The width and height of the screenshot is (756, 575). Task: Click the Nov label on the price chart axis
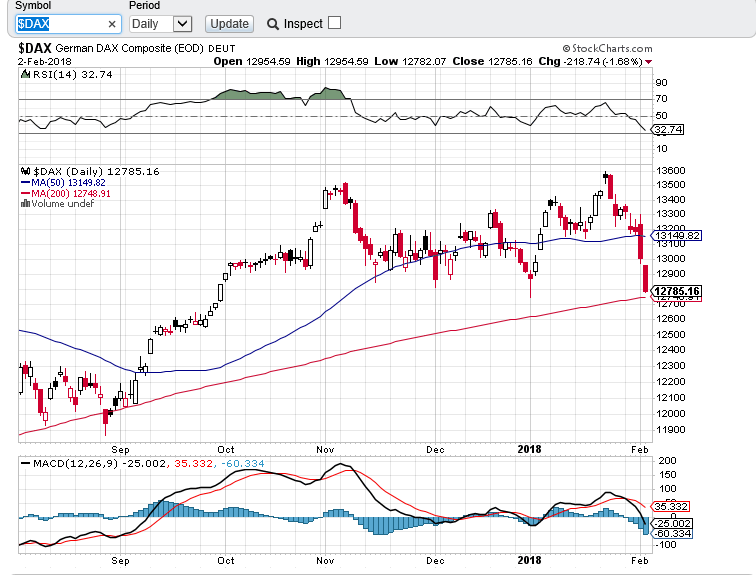tap(325, 450)
